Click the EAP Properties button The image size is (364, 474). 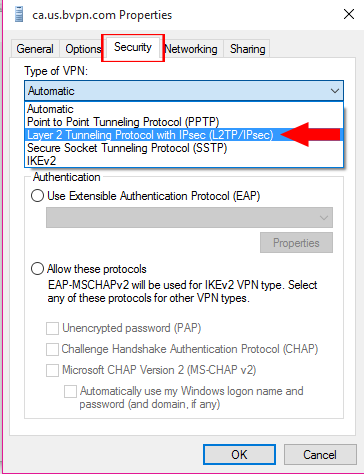click(296, 243)
